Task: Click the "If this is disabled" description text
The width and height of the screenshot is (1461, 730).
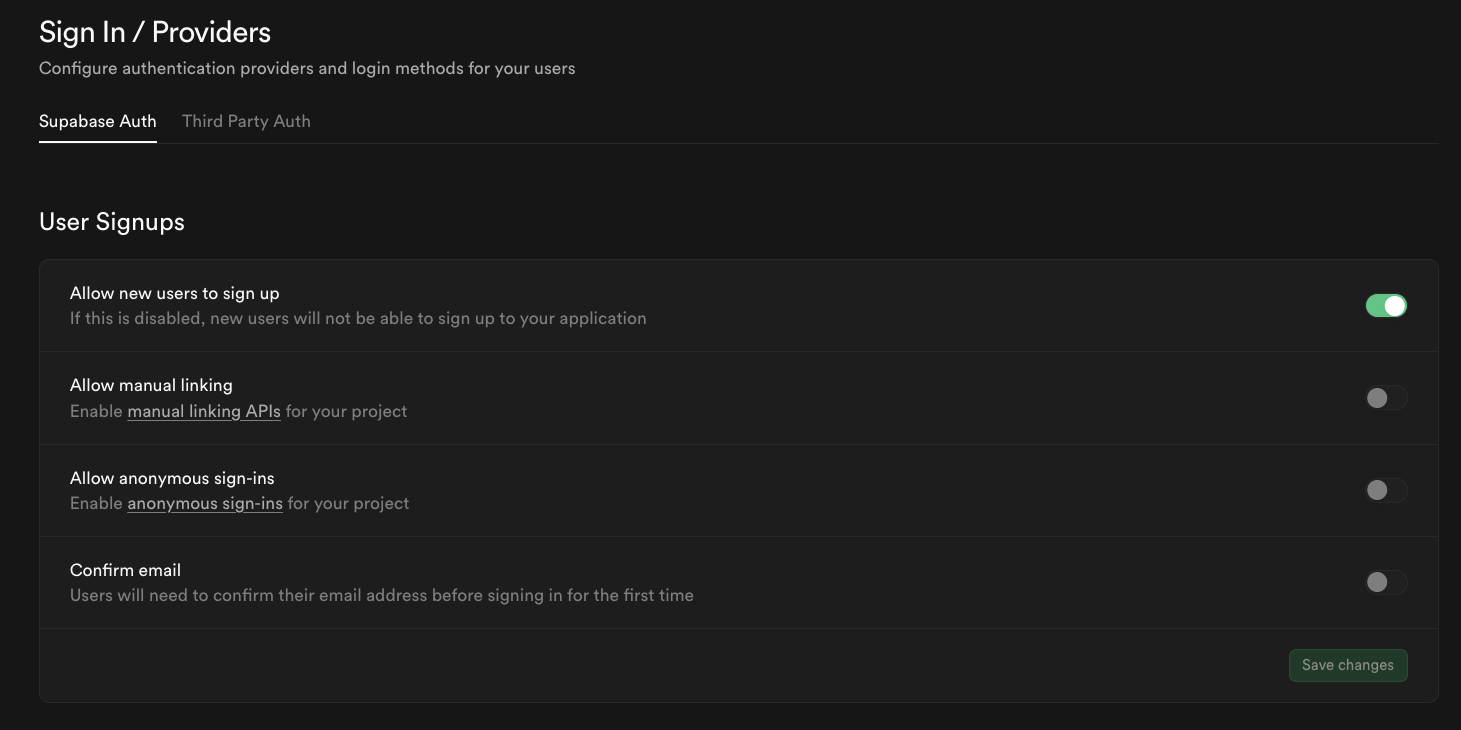Action: point(358,318)
